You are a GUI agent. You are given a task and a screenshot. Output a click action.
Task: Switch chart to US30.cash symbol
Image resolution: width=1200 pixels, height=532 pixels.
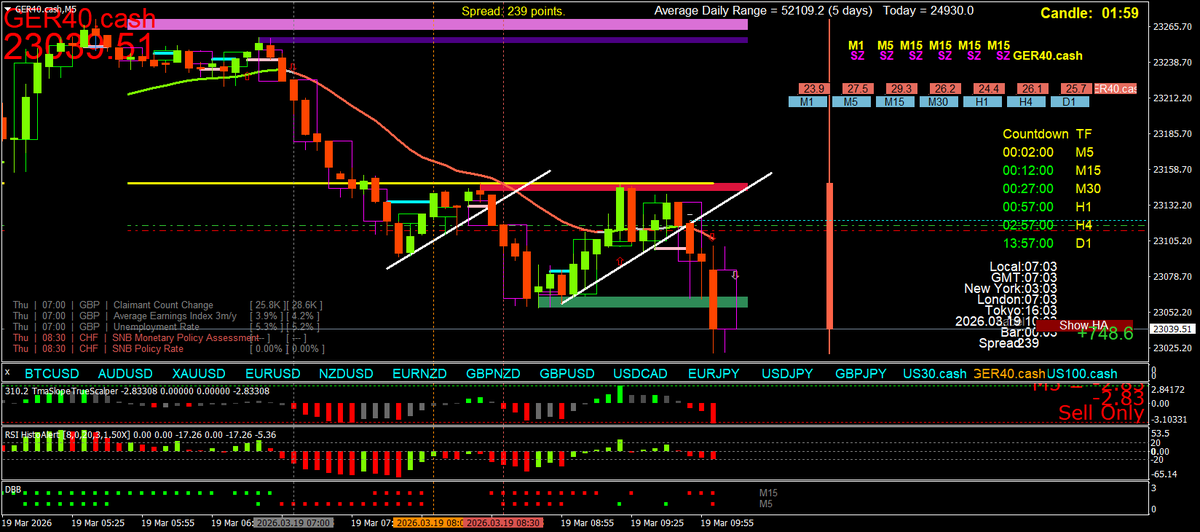point(937,373)
